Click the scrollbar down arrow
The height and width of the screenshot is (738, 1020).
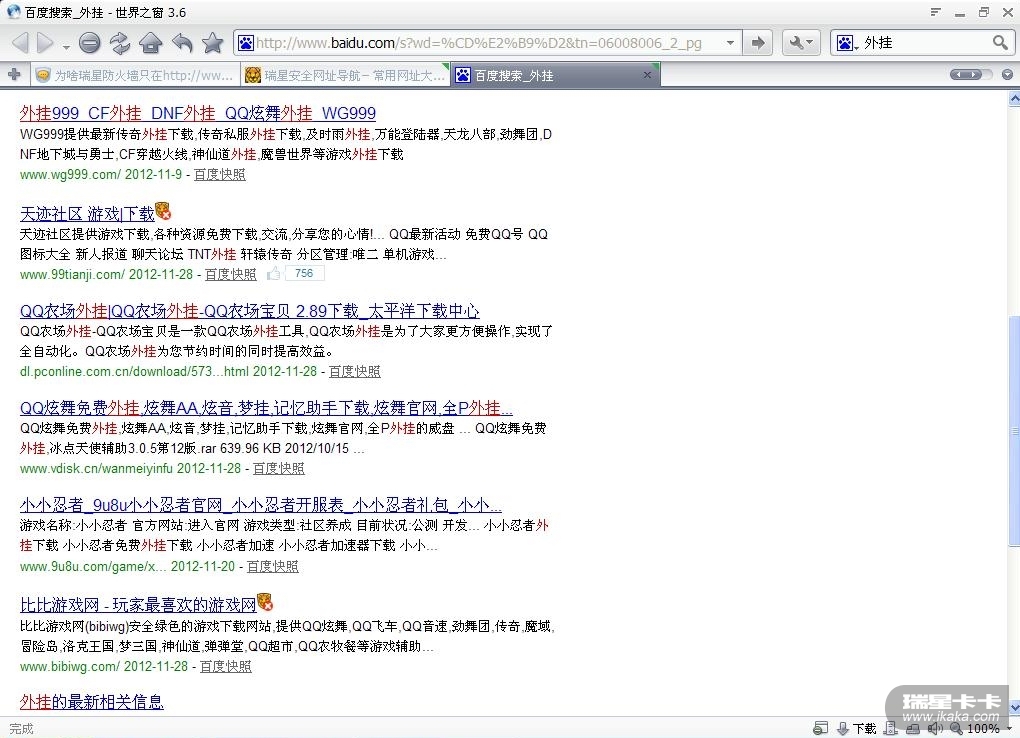click(1014, 707)
